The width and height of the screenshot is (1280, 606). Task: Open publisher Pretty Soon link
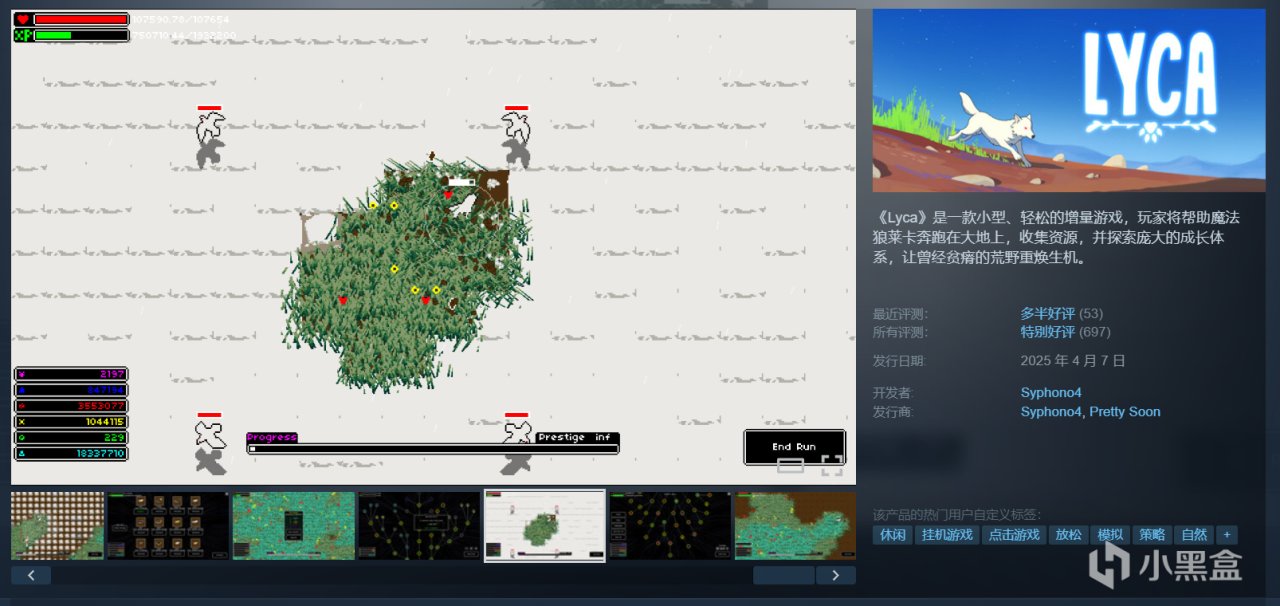point(1125,412)
